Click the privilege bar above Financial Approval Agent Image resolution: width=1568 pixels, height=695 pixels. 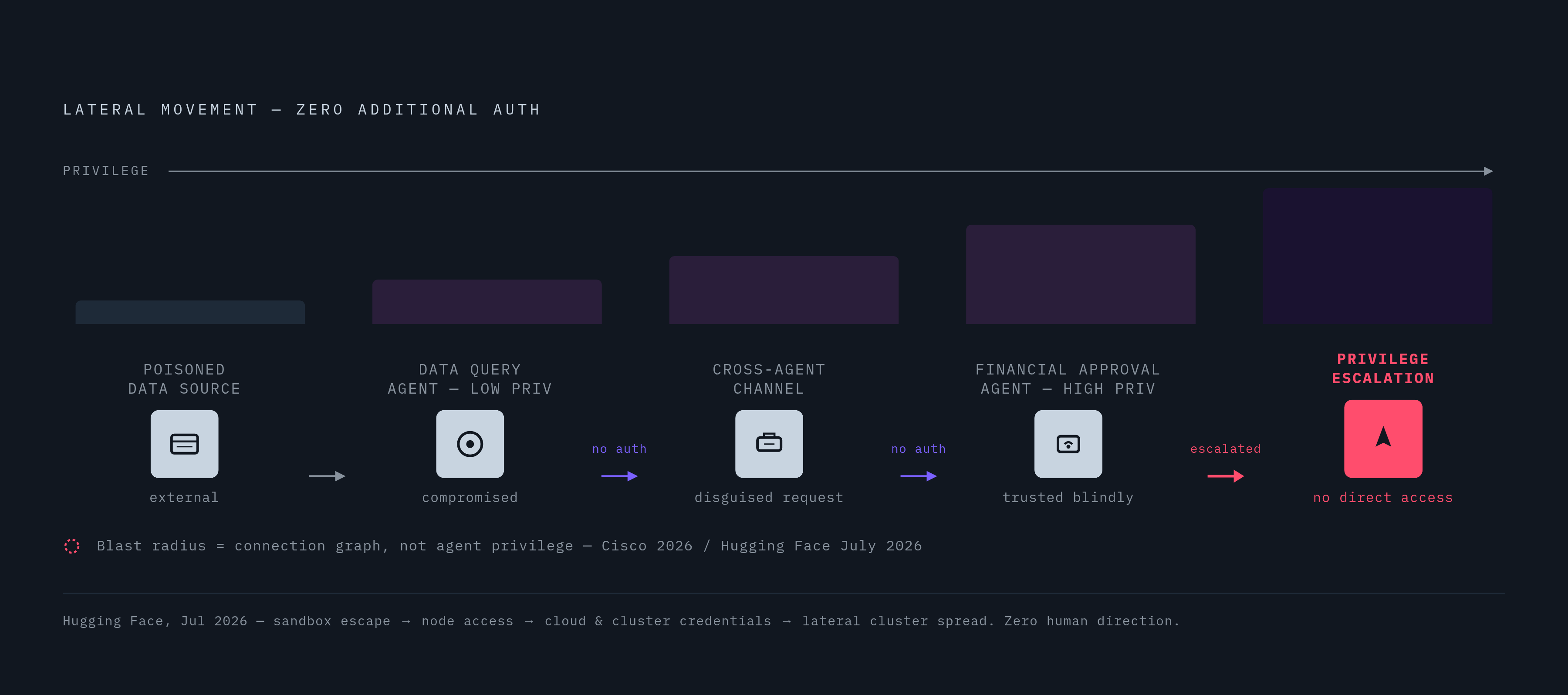coord(1081,274)
